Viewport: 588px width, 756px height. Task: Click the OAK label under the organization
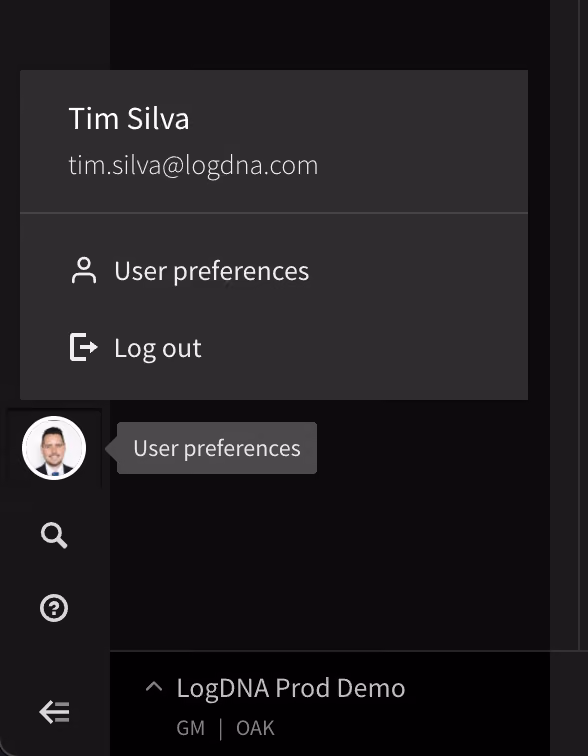click(x=255, y=728)
